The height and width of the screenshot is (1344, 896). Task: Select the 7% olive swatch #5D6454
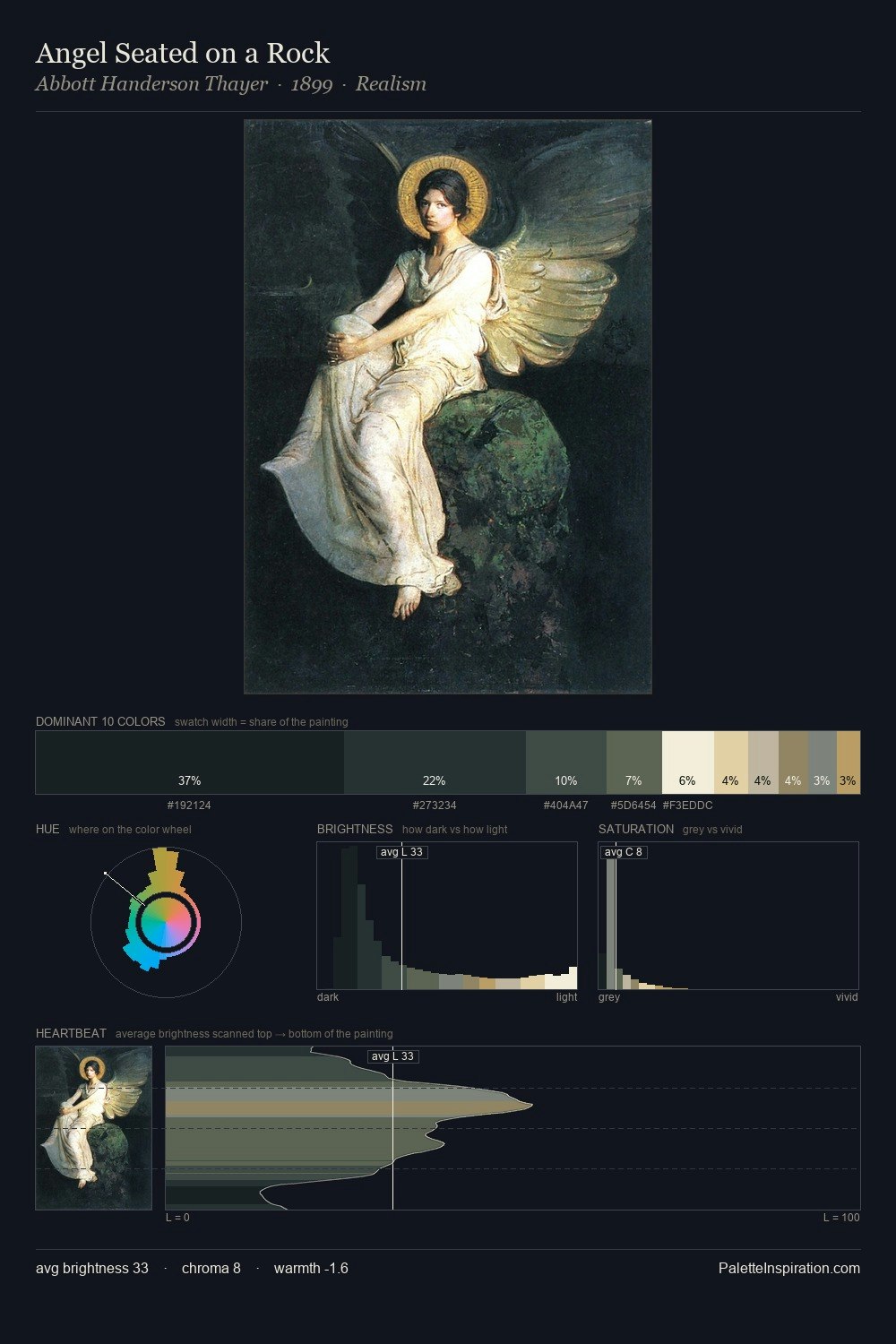[x=634, y=762]
